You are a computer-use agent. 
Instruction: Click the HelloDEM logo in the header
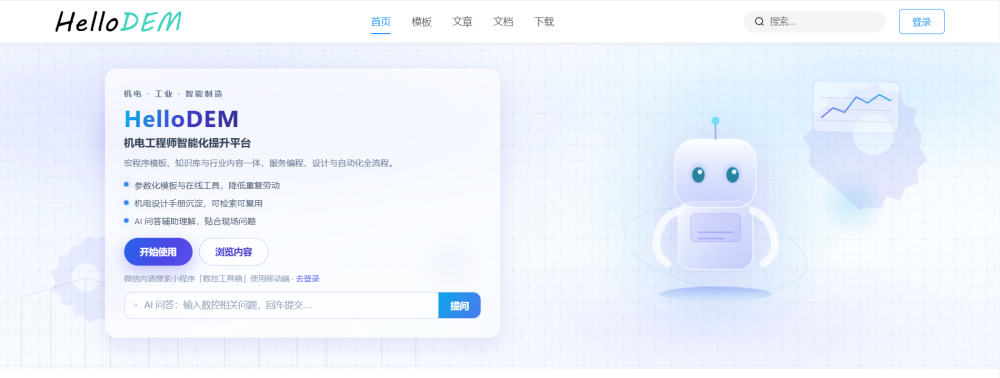coord(119,21)
